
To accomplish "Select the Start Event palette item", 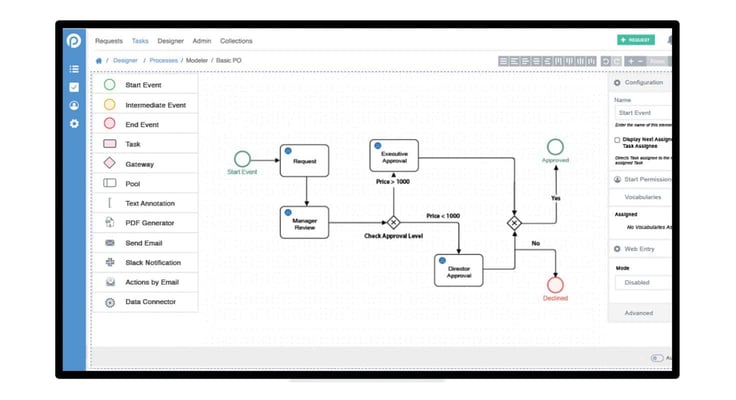I will (x=146, y=85).
